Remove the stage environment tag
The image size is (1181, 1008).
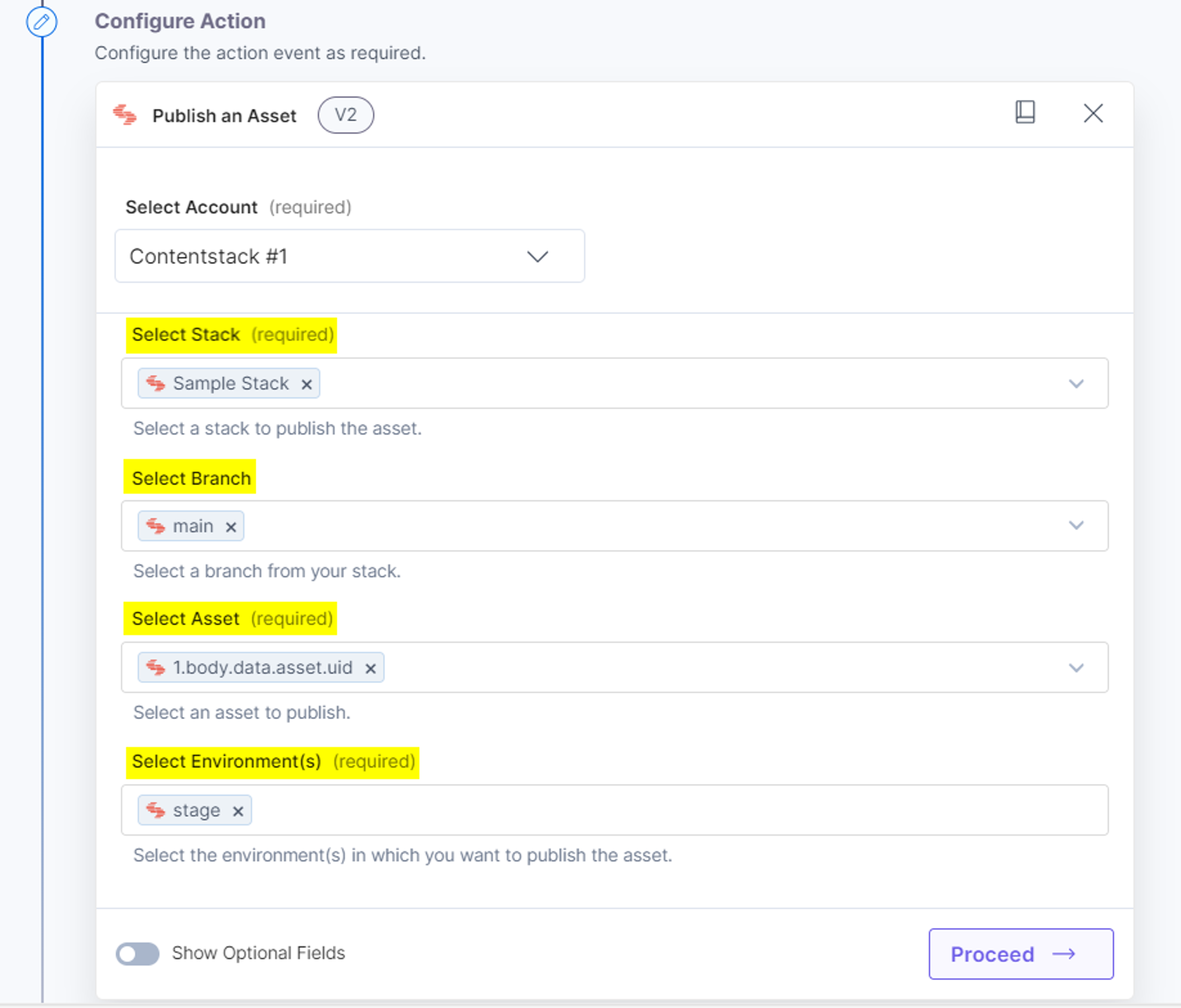[x=238, y=811]
